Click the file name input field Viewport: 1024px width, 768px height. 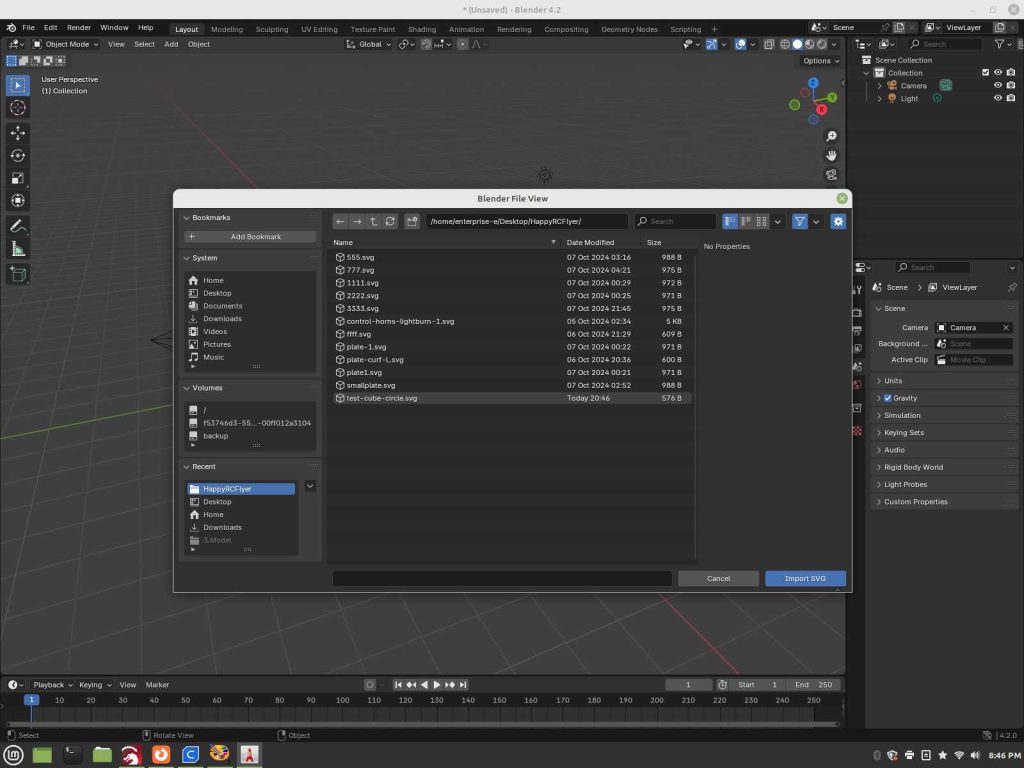502,579
